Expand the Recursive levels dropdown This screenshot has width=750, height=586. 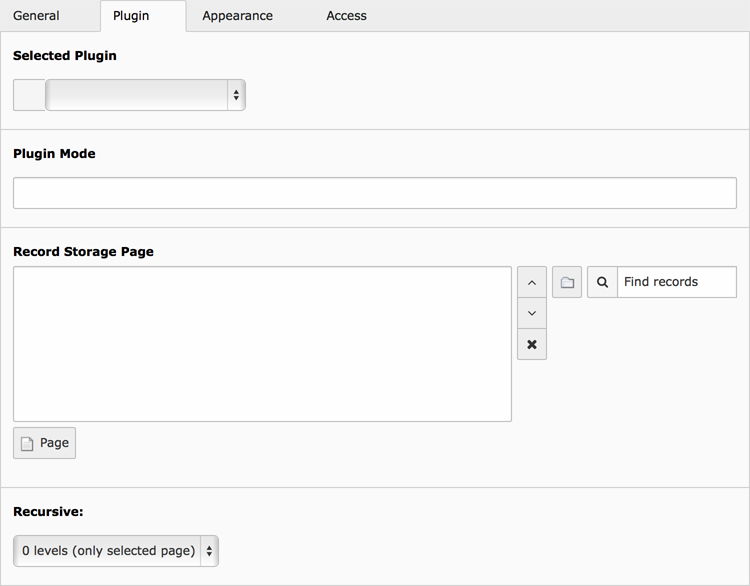click(116, 550)
